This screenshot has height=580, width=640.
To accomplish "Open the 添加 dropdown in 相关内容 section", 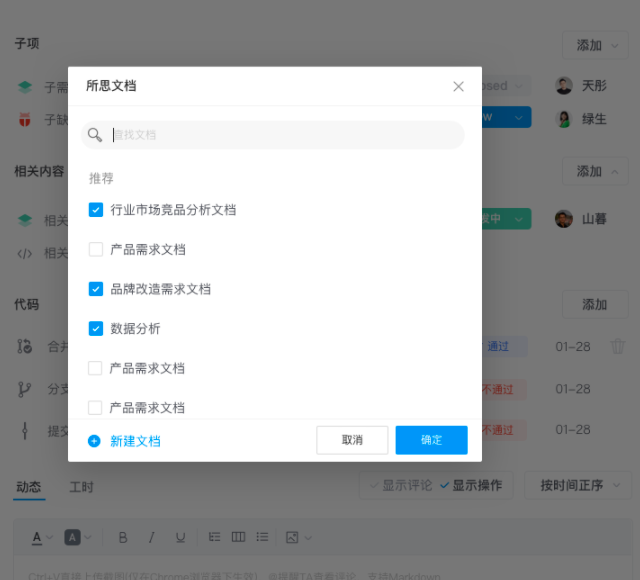I will click(x=595, y=171).
